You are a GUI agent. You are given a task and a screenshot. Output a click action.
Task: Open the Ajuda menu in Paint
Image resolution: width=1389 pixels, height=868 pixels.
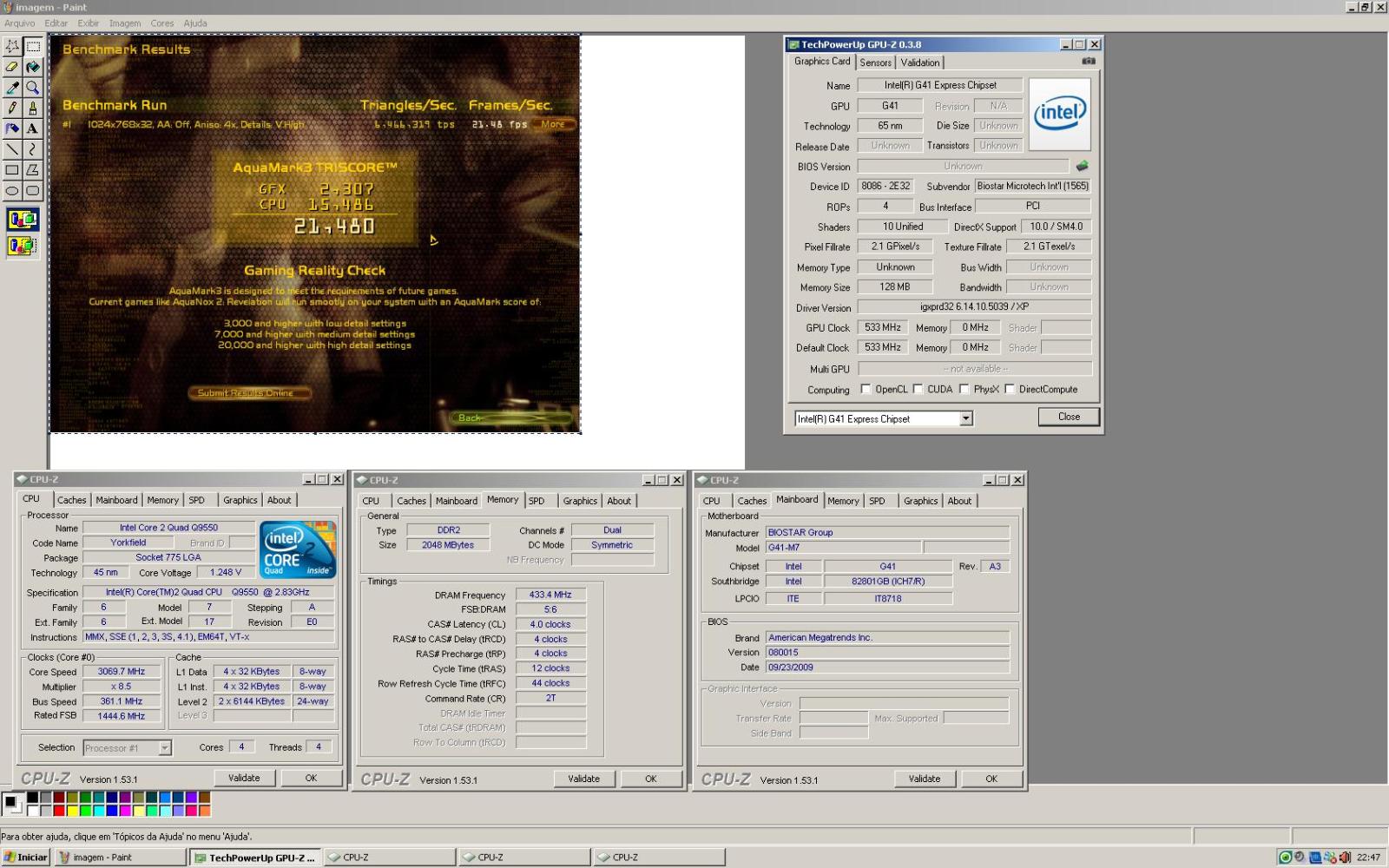[x=195, y=23]
